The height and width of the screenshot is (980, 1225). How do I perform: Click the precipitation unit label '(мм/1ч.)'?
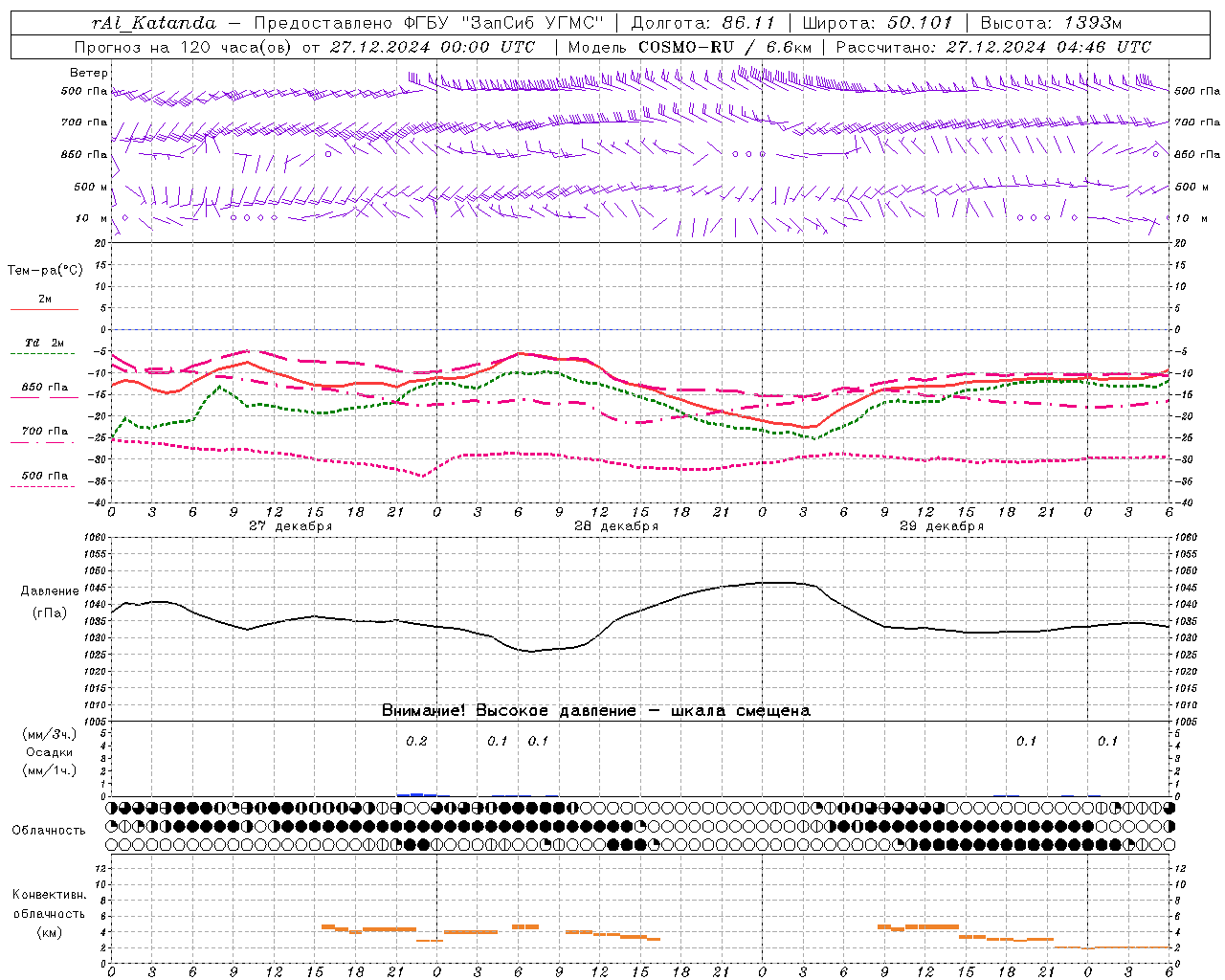(x=49, y=770)
